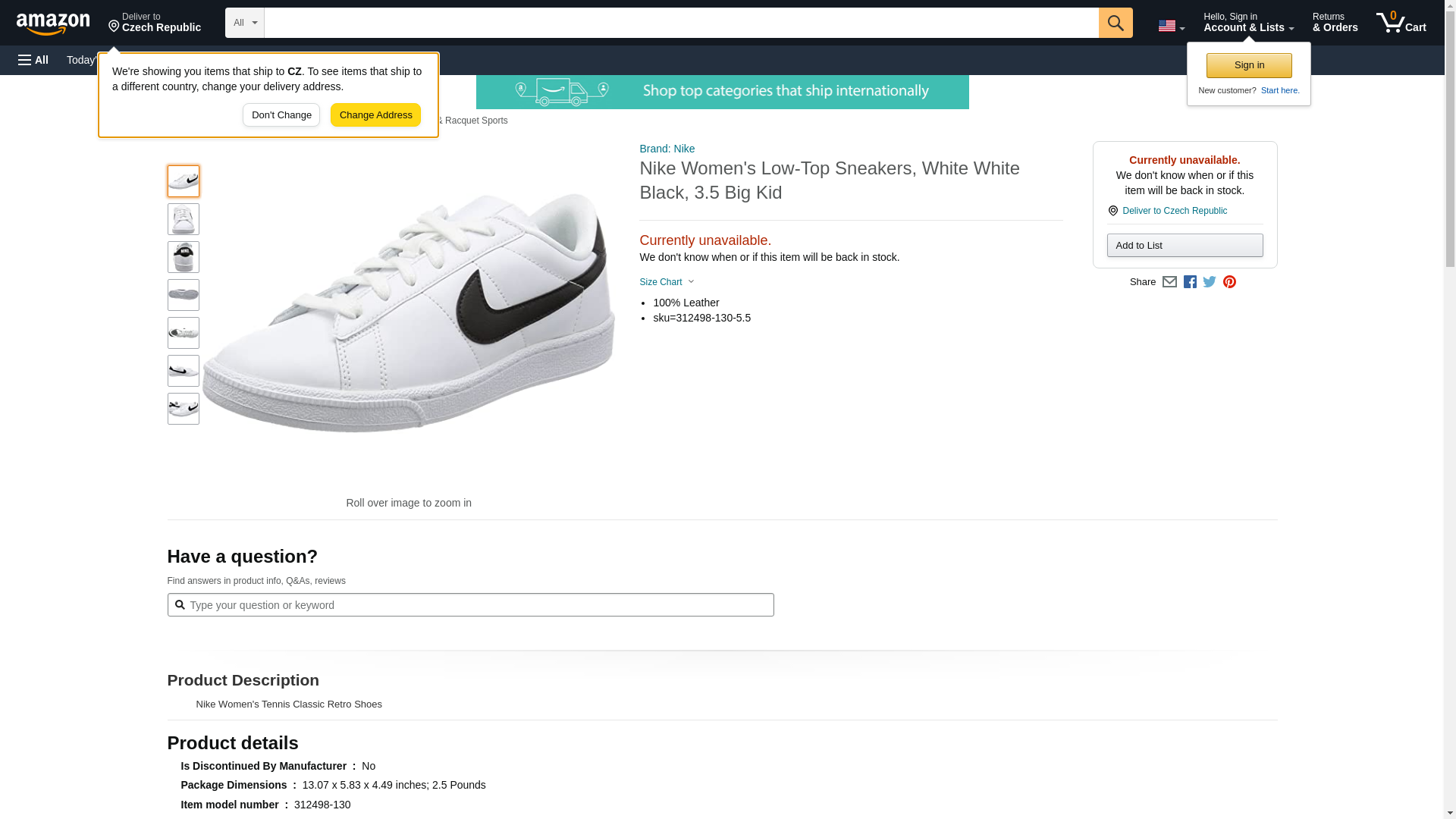Open Account & Lists menu
Screen dimensions: 1456x819
point(1248,23)
